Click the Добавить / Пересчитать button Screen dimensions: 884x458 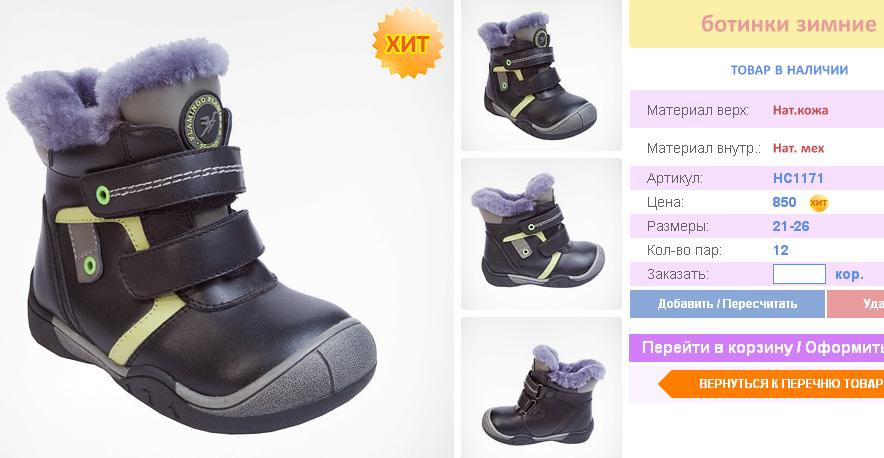click(x=727, y=304)
